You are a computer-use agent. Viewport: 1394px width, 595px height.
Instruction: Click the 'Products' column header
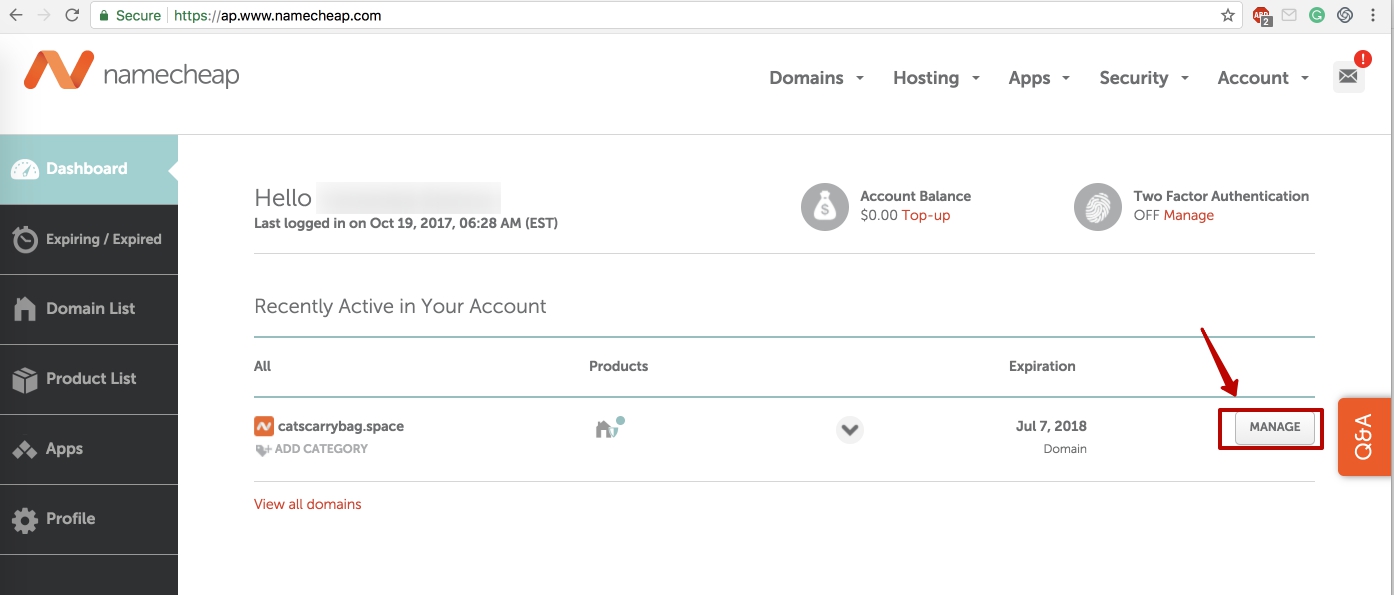point(618,366)
